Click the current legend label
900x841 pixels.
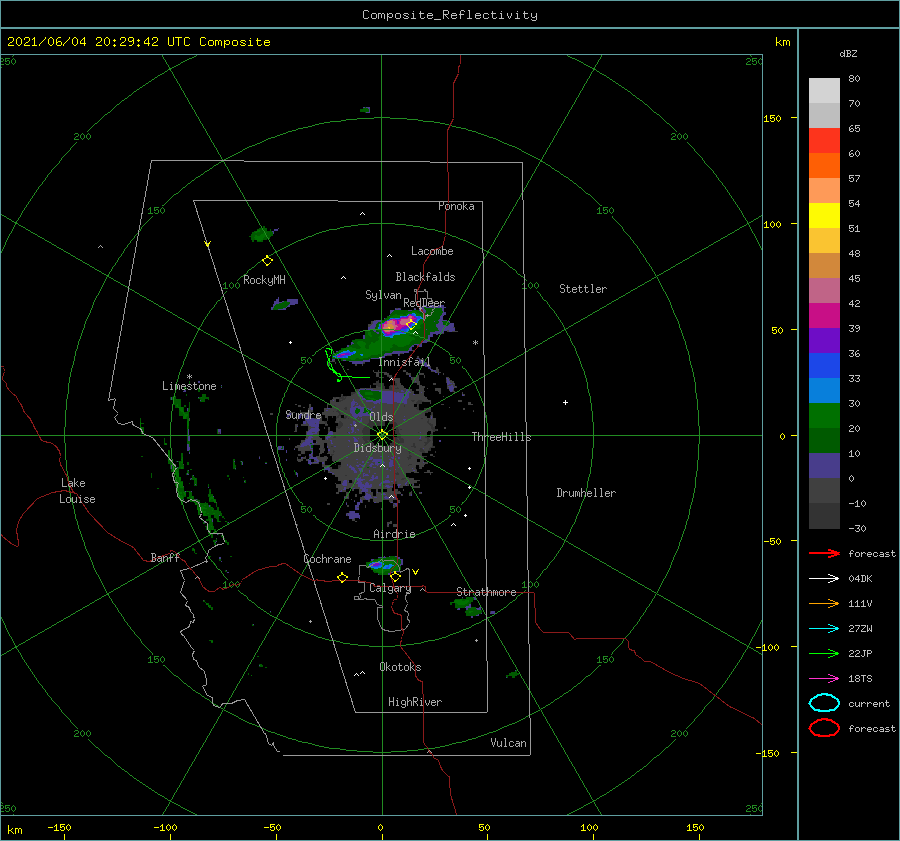(869, 704)
